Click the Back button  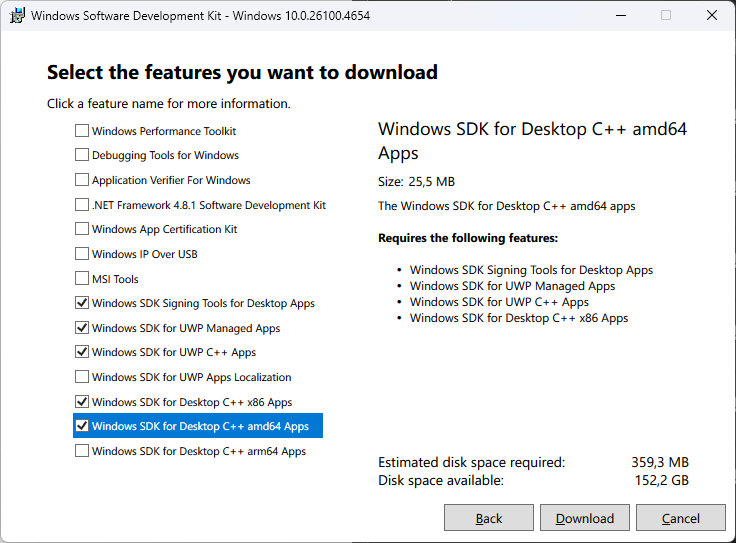[489, 518]
